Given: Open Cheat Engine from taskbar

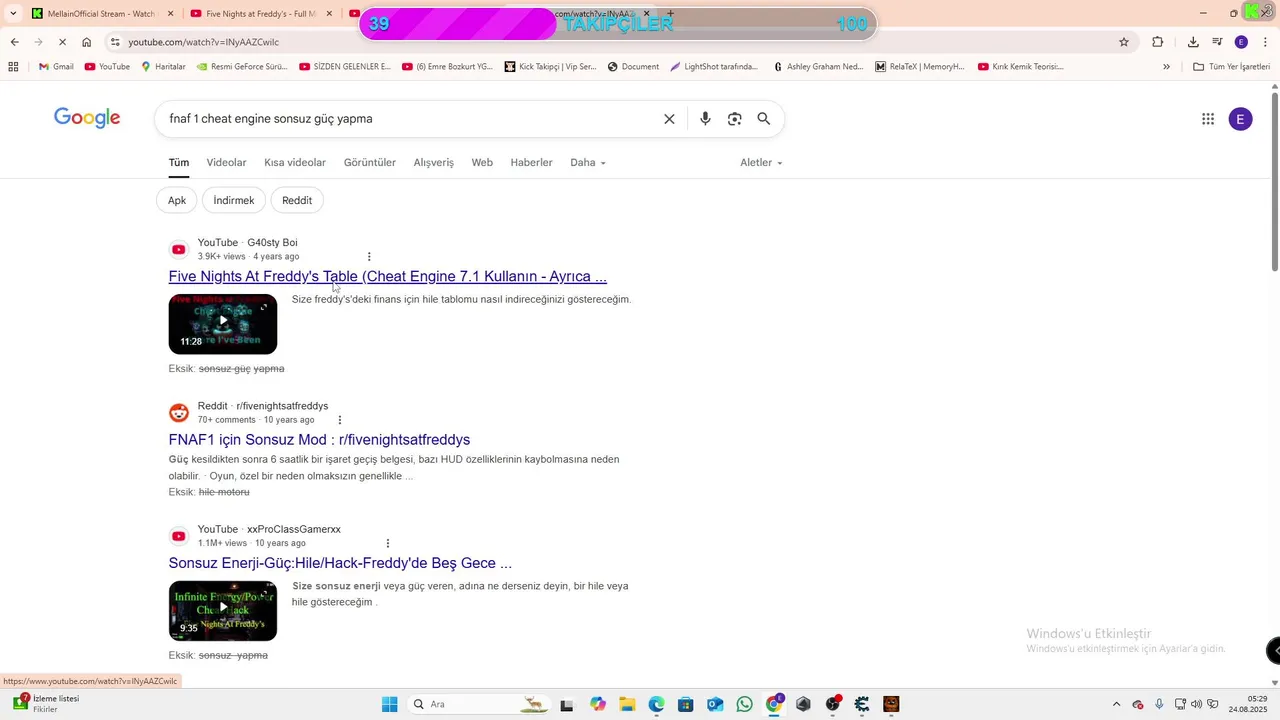Looking at the screenshot, I should tap(862, 704).
